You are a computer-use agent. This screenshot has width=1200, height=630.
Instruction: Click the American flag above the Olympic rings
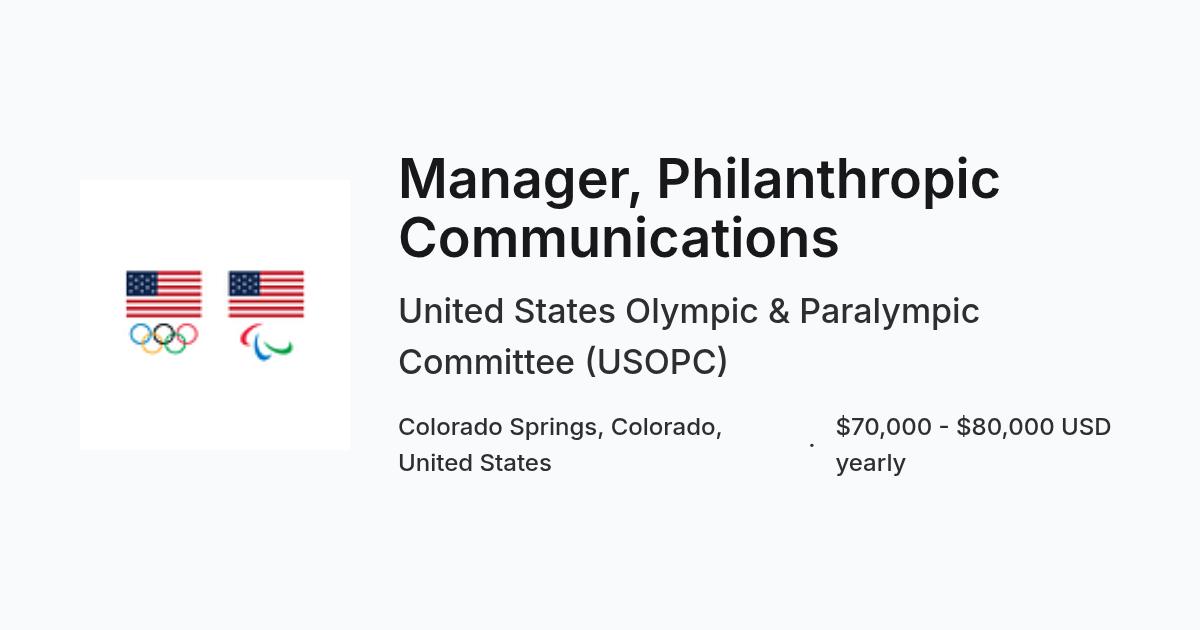pyautogui.click(x=164, y=294)
